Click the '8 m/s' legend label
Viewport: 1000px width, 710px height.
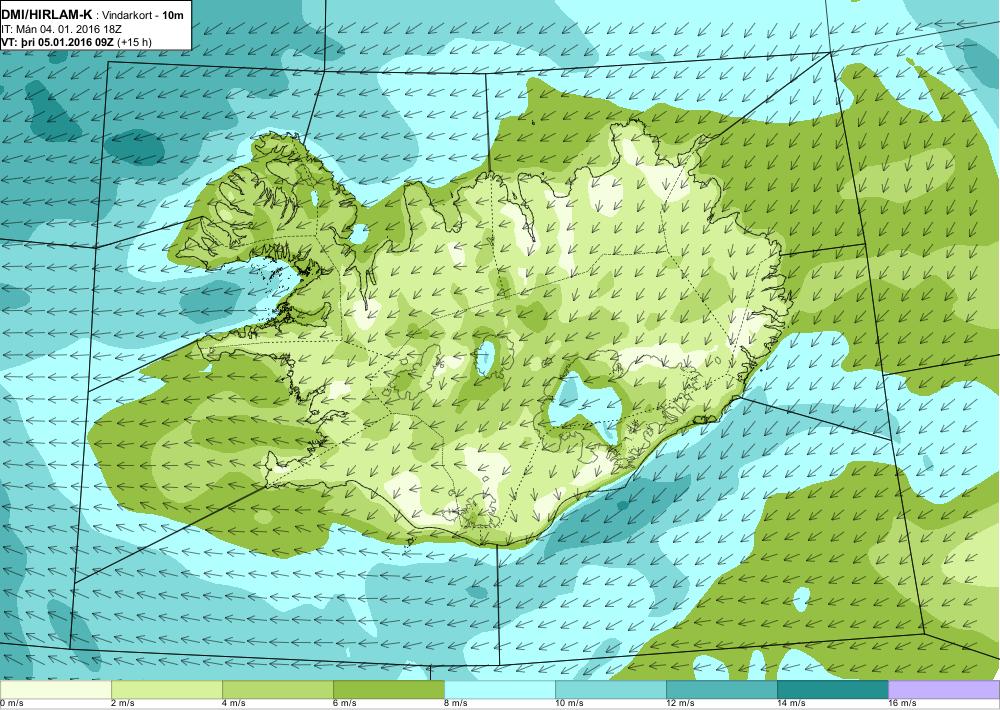tap(456, 704)
